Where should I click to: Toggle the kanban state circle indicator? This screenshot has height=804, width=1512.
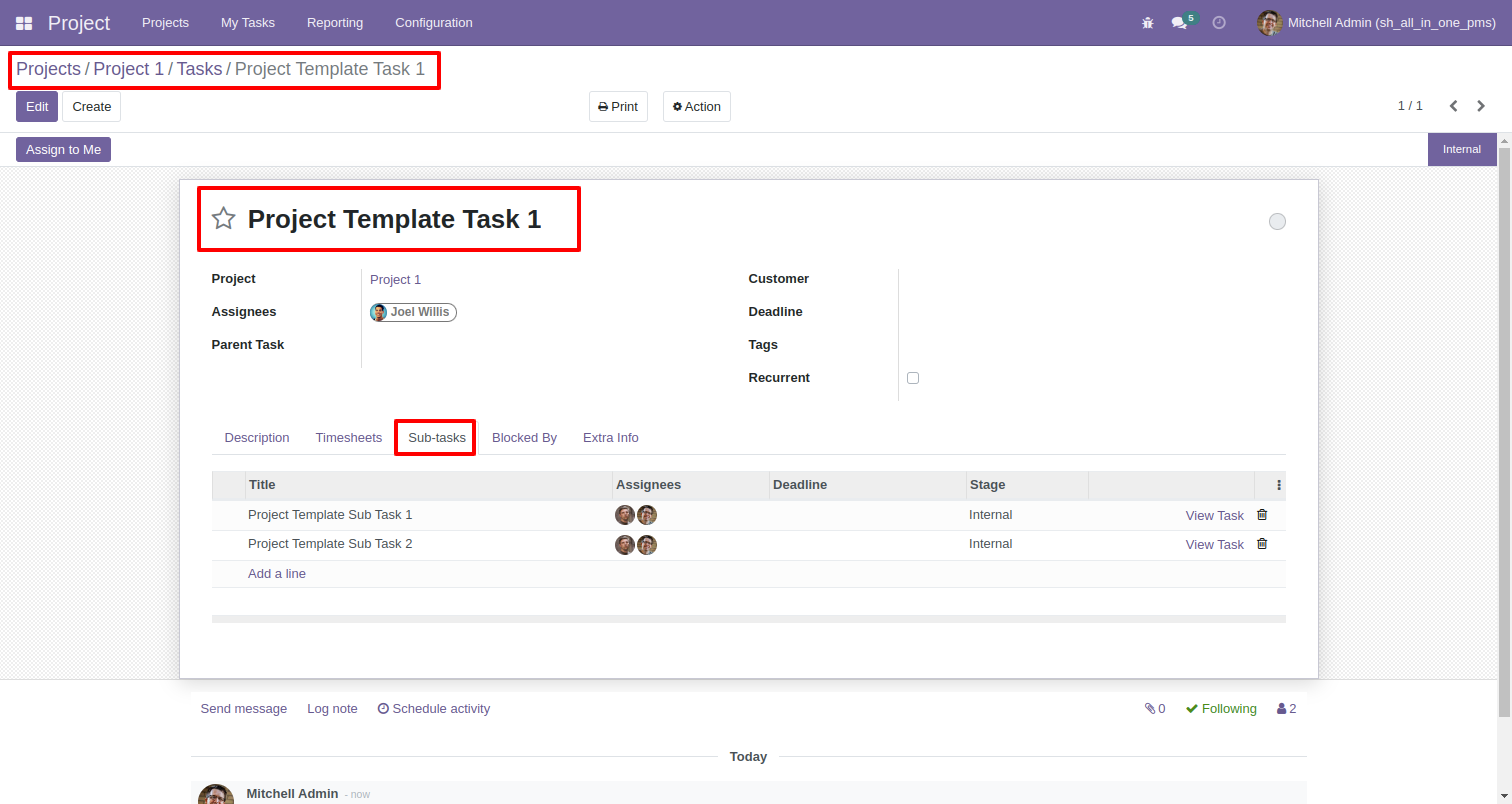[1277, 221]
